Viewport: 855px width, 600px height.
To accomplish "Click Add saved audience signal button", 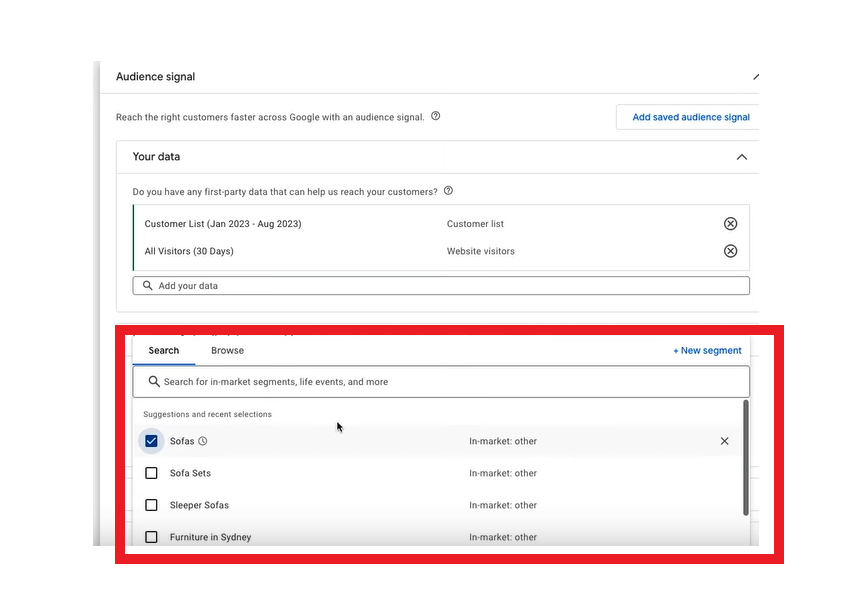I will pos(690,117).
